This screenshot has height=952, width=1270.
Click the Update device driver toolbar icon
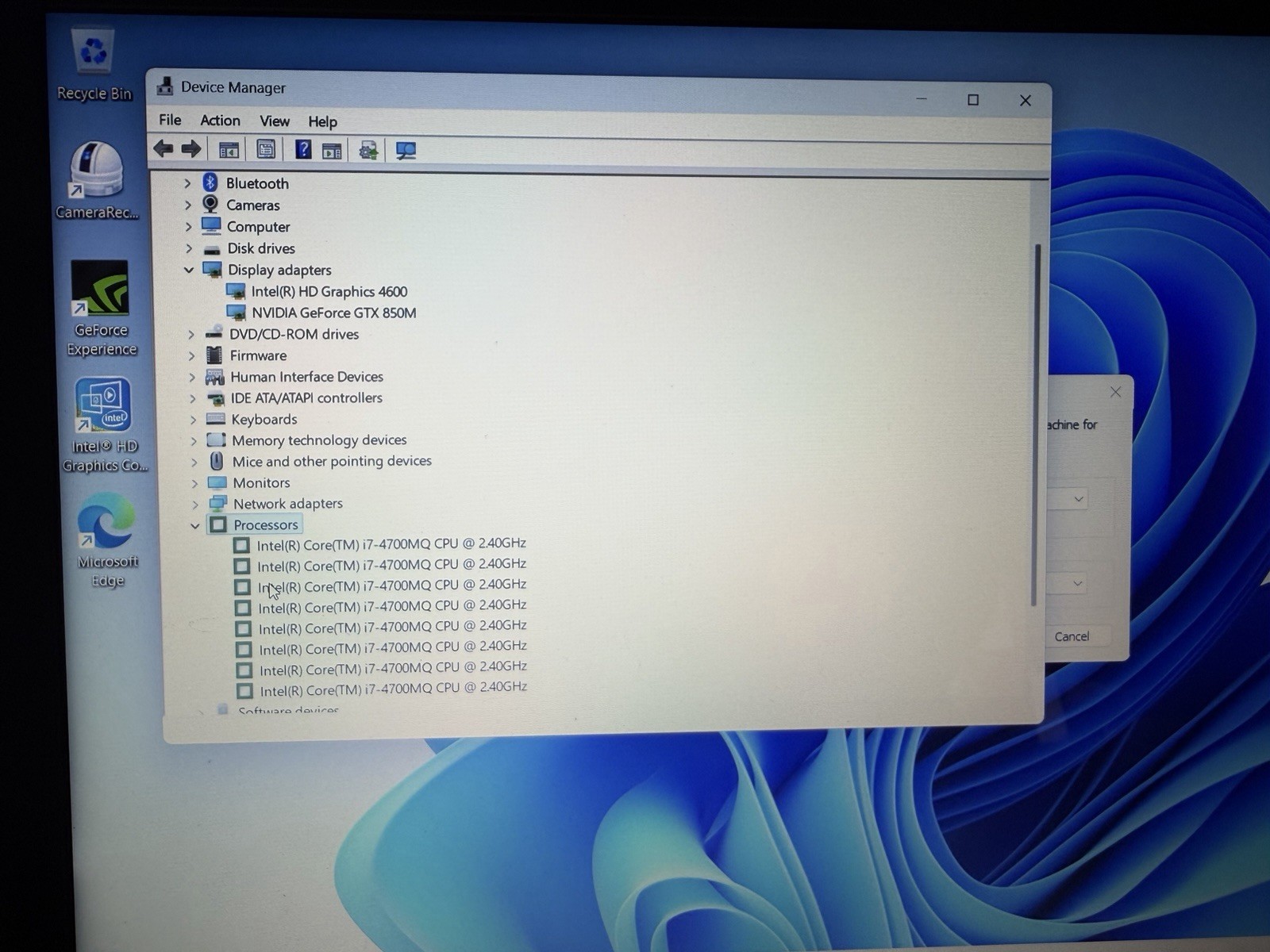[x=368, y=150]
